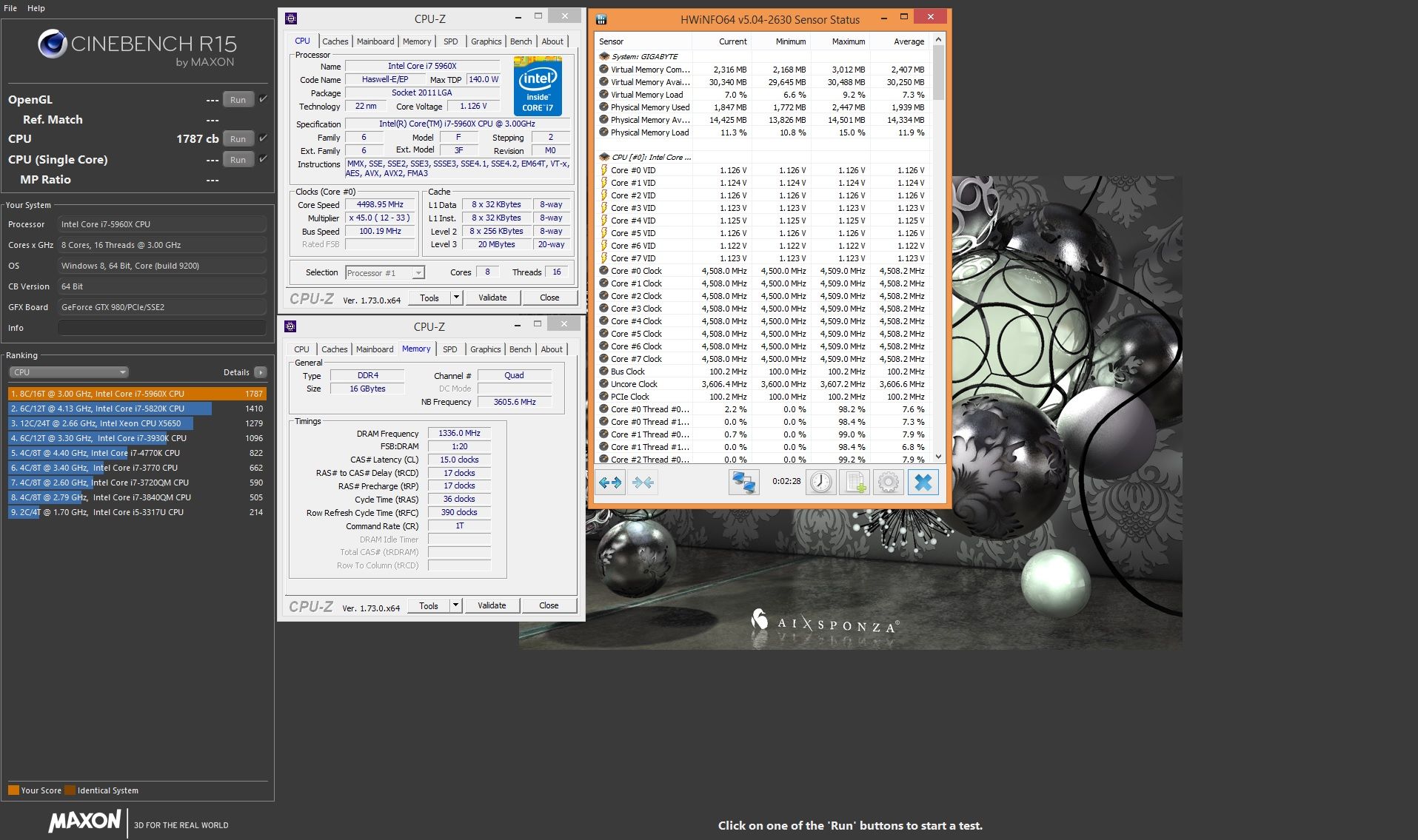Screen dimensions: 1418x840
Task: Select ranking entry Intel Xeon CPU X5650
Action: click(137, 423)
